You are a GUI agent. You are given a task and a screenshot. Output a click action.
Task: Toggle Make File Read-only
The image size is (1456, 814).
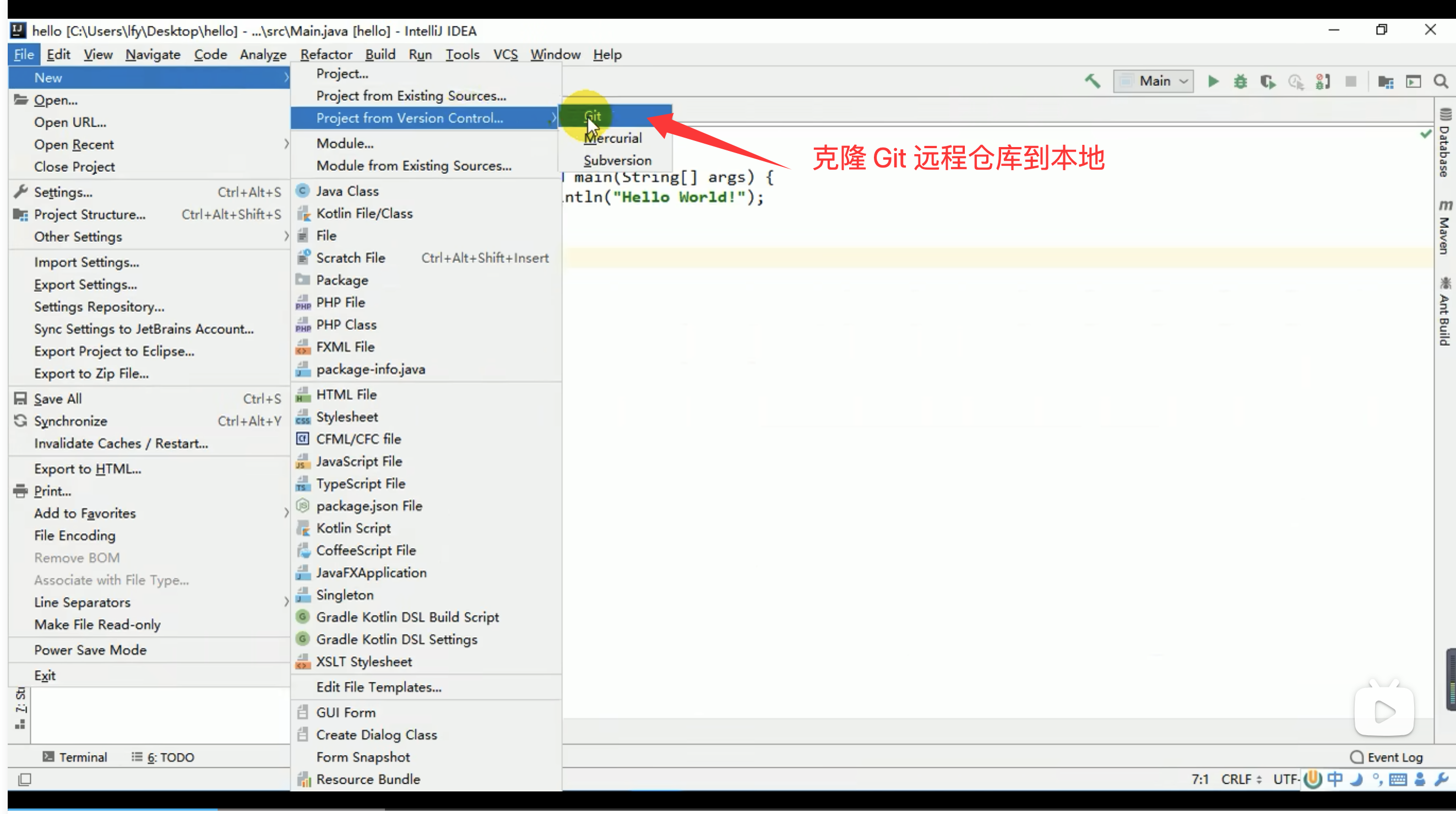click(x=97, y=625)
